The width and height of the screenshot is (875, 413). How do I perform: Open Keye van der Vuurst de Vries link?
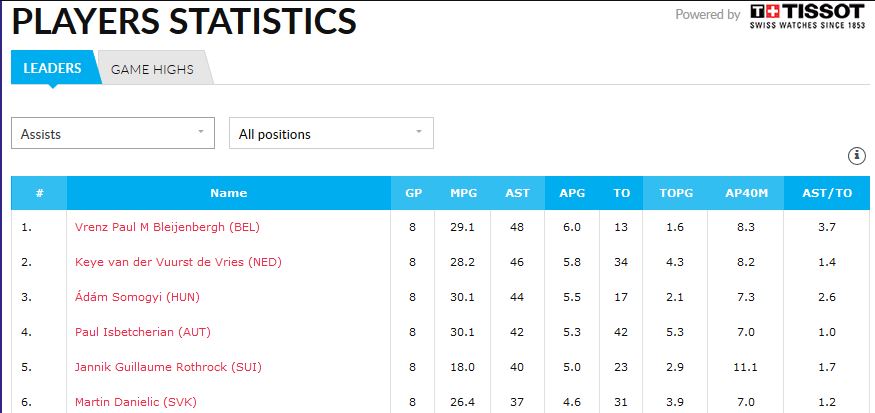click(x=178, y=262)
